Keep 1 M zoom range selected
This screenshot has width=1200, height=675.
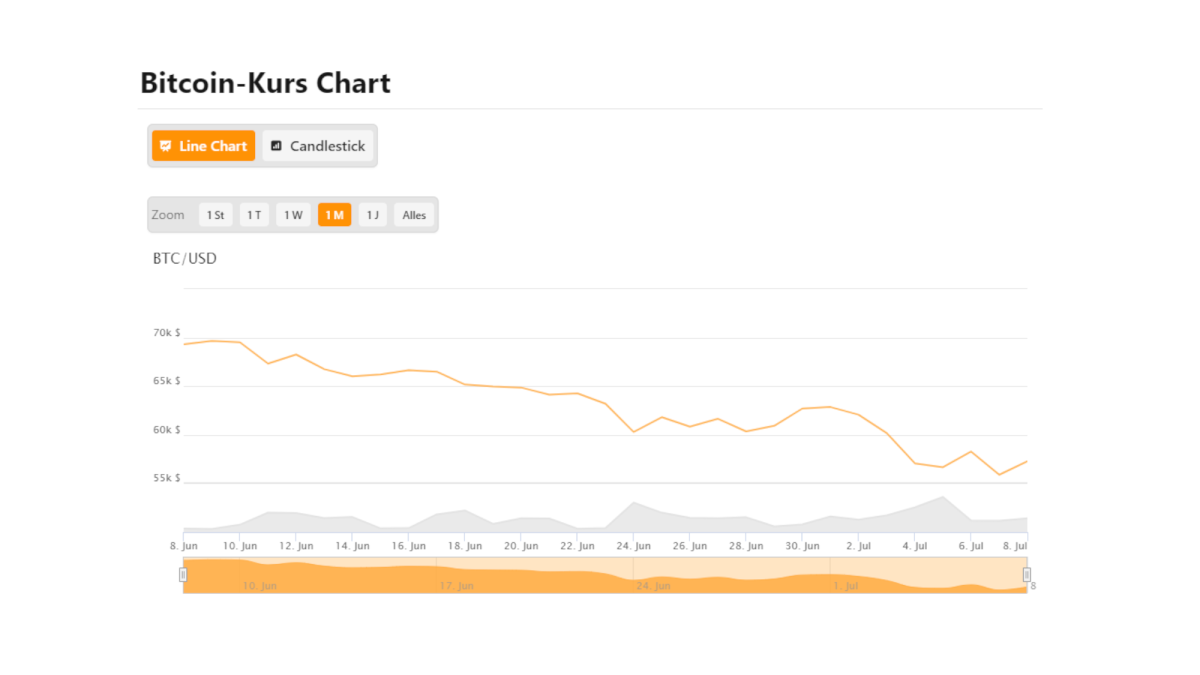(x=334, y=214)
